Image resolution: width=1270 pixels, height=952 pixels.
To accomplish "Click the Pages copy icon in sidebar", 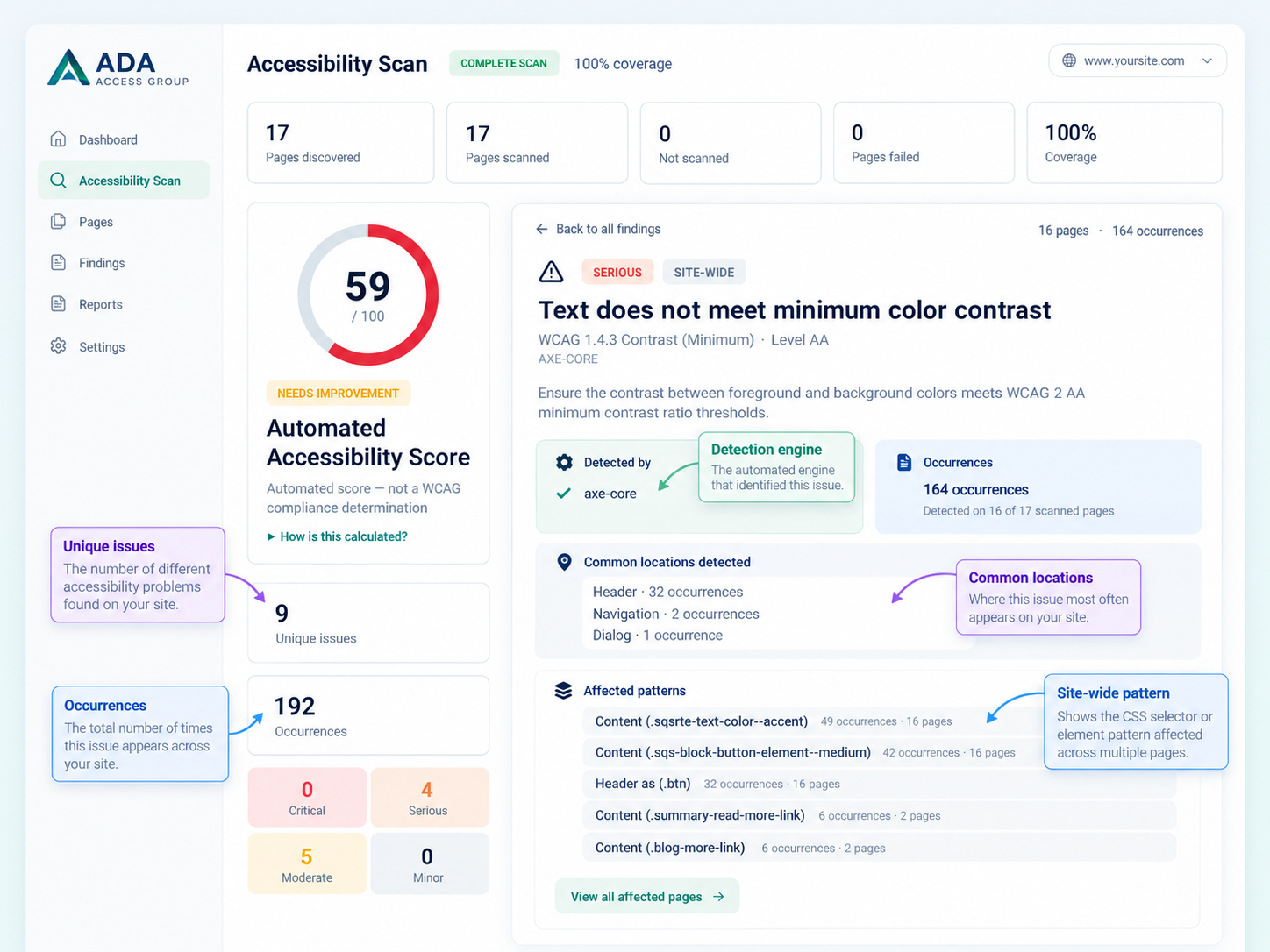I will [x=58, y=221].
